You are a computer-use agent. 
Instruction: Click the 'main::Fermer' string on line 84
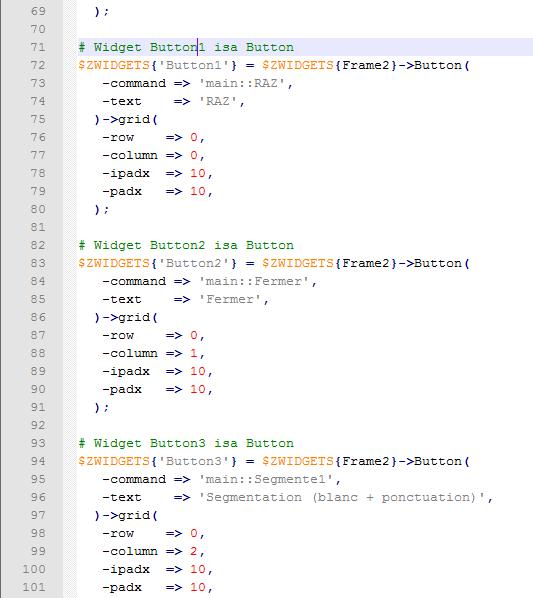pyautogui.click(x=254, y=281)
